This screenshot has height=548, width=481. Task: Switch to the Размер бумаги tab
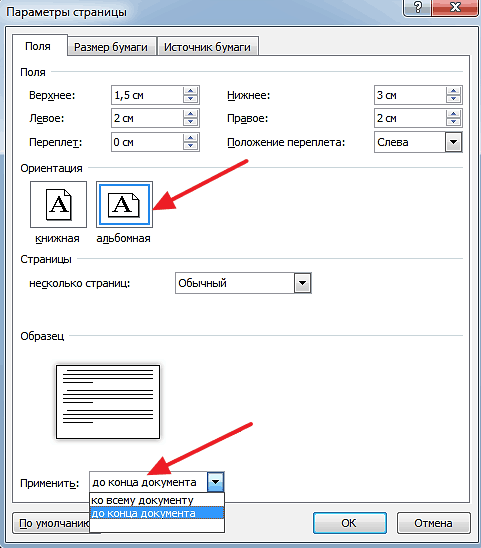[111, 47]
